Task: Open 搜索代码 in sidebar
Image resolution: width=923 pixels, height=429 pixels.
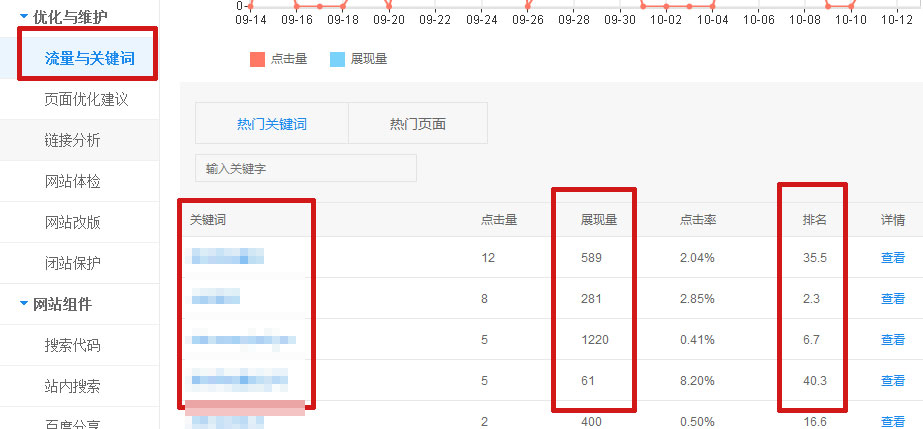Action: click(x=72, y=345)
